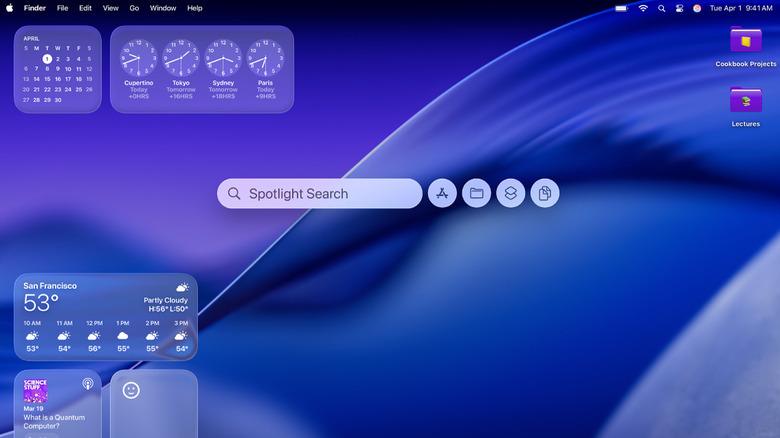Open the Finder menu
Image resolution: width=780 pixels, height=438 pixels.
point(35,8)
